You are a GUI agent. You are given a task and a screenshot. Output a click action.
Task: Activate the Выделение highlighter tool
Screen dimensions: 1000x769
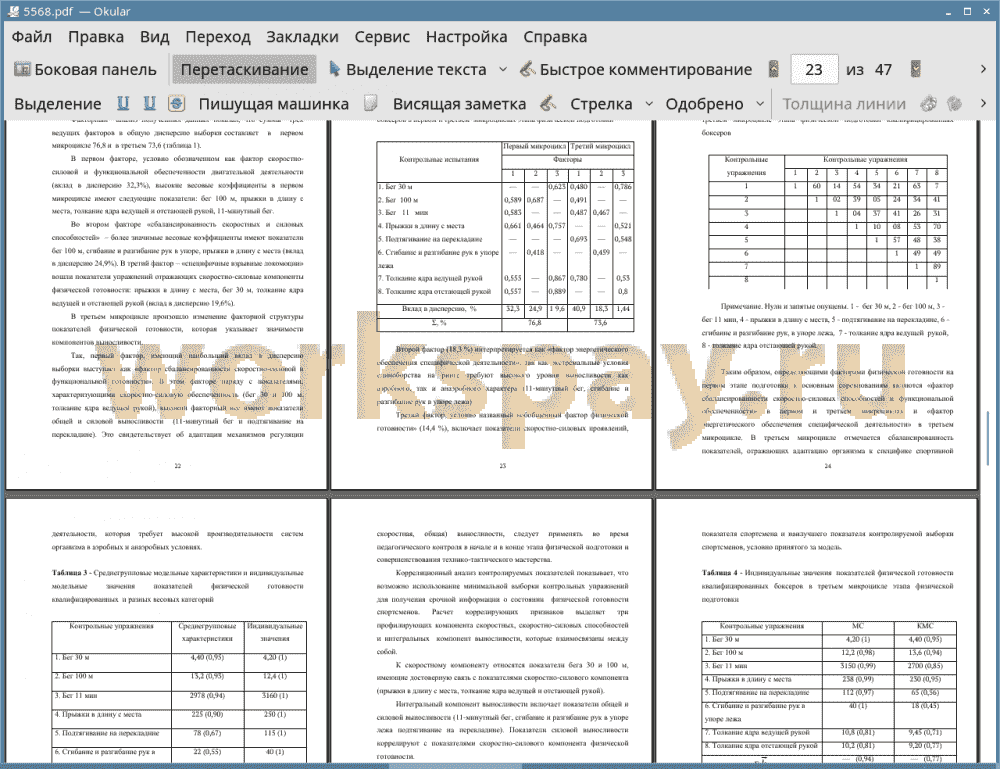(x=57, y=104)
